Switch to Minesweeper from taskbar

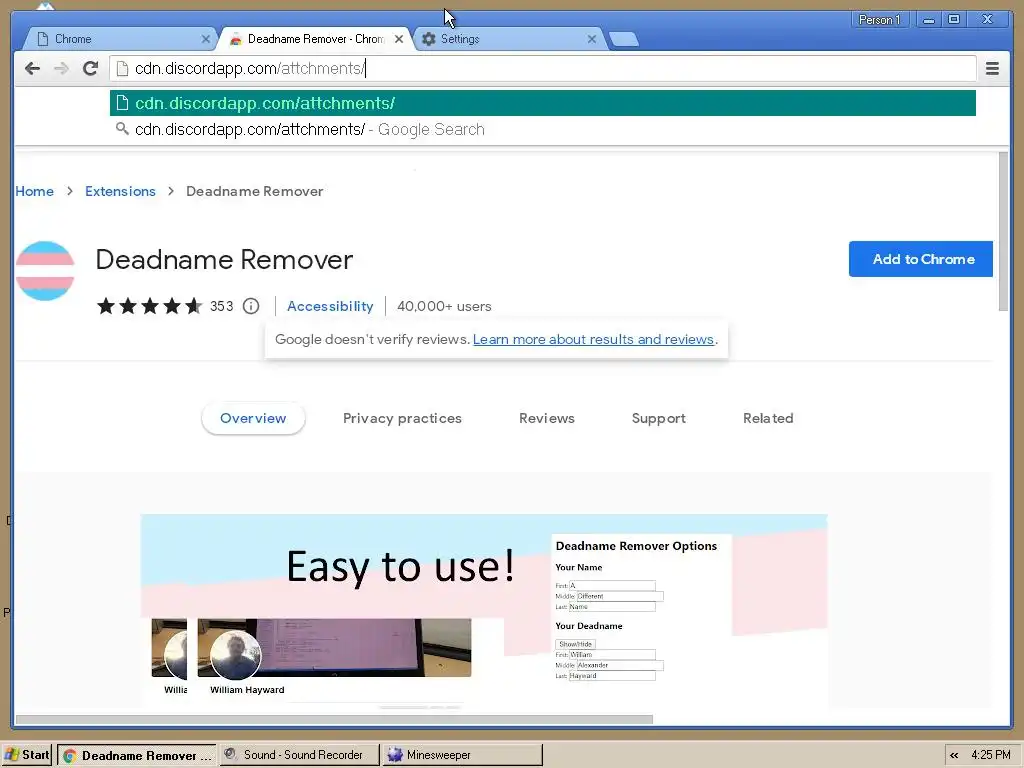tap(462, 755)
